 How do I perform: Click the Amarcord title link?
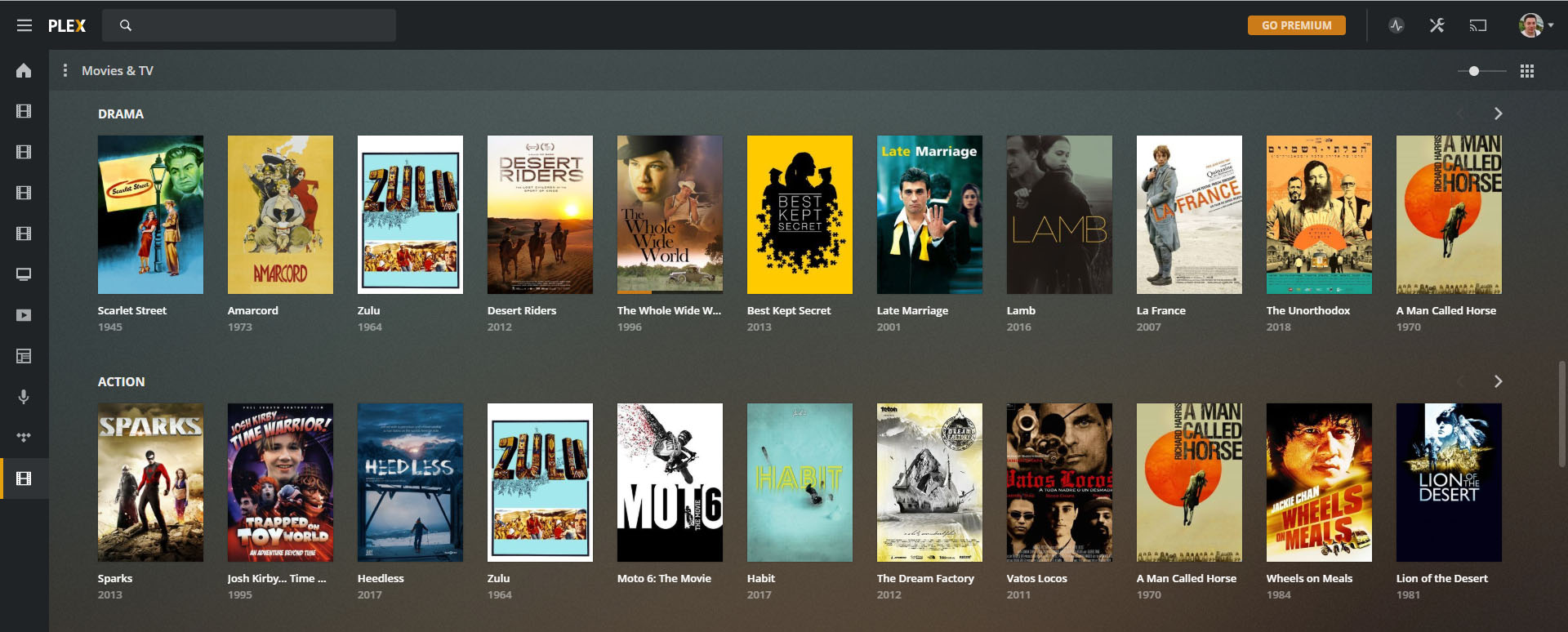[x=253, y=310]
